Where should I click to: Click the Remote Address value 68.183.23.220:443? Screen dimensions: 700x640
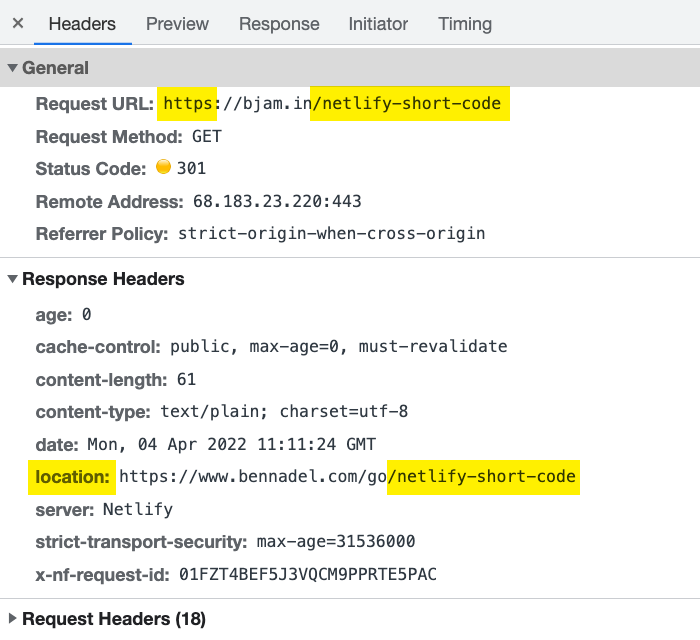pyautogui.click(x=277, y=201)
